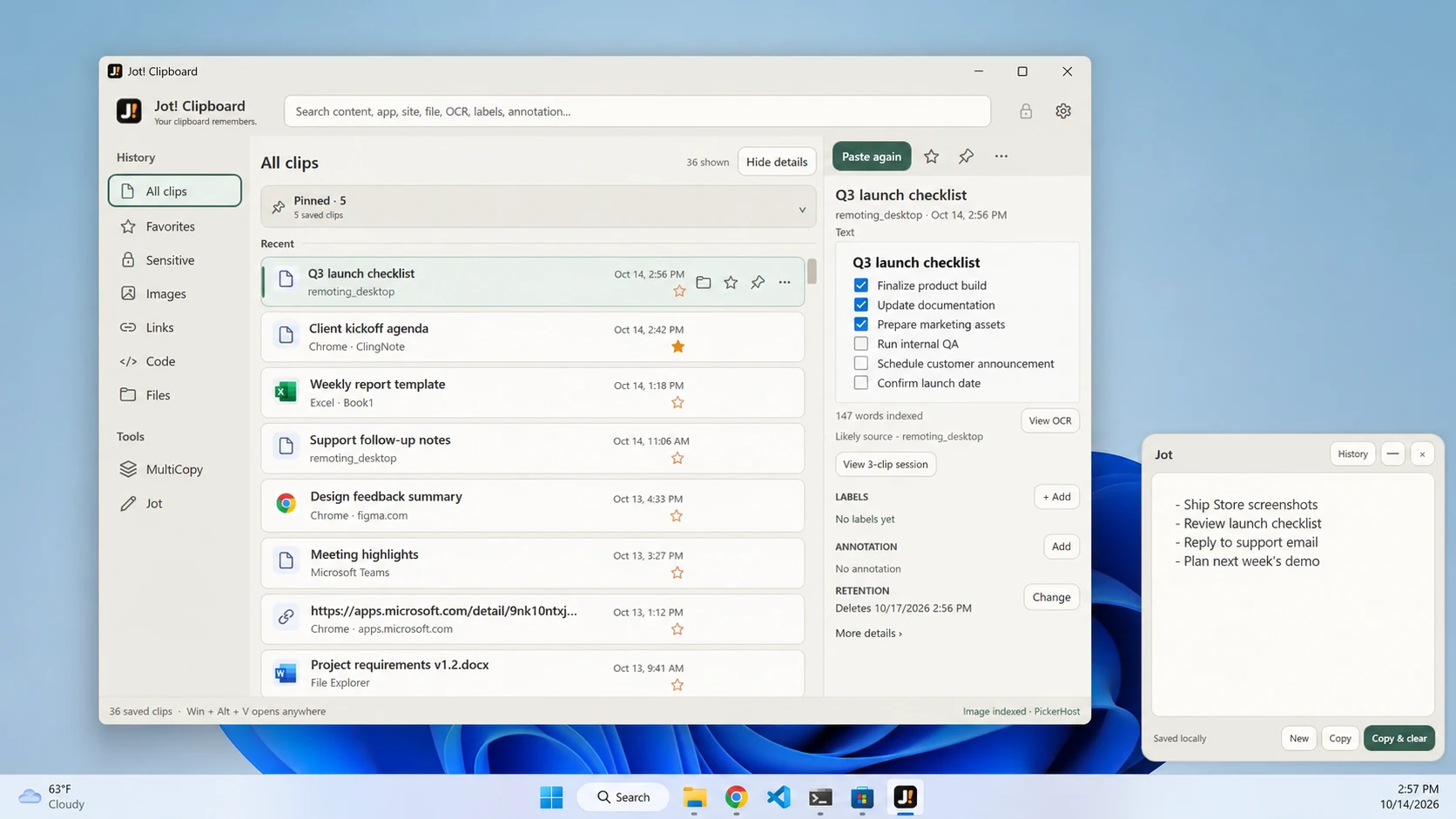This screenshot has height=819, width=1456.
Task: Uncheck Finalize product build
Action: (x=861, y=285)
